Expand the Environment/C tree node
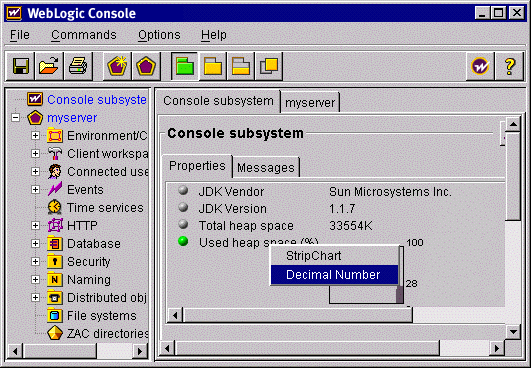 pos(35,136)
